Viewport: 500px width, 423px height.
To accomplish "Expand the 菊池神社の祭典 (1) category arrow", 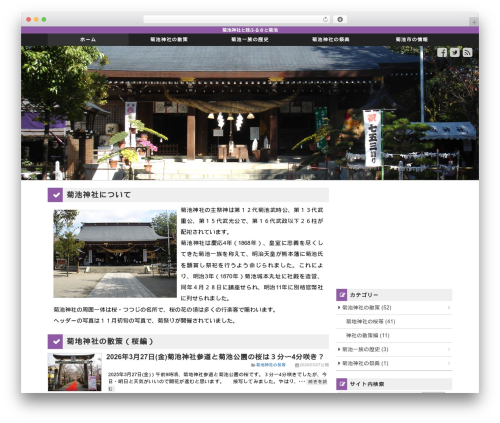I will pyautogui.click(x=339, y=363).
